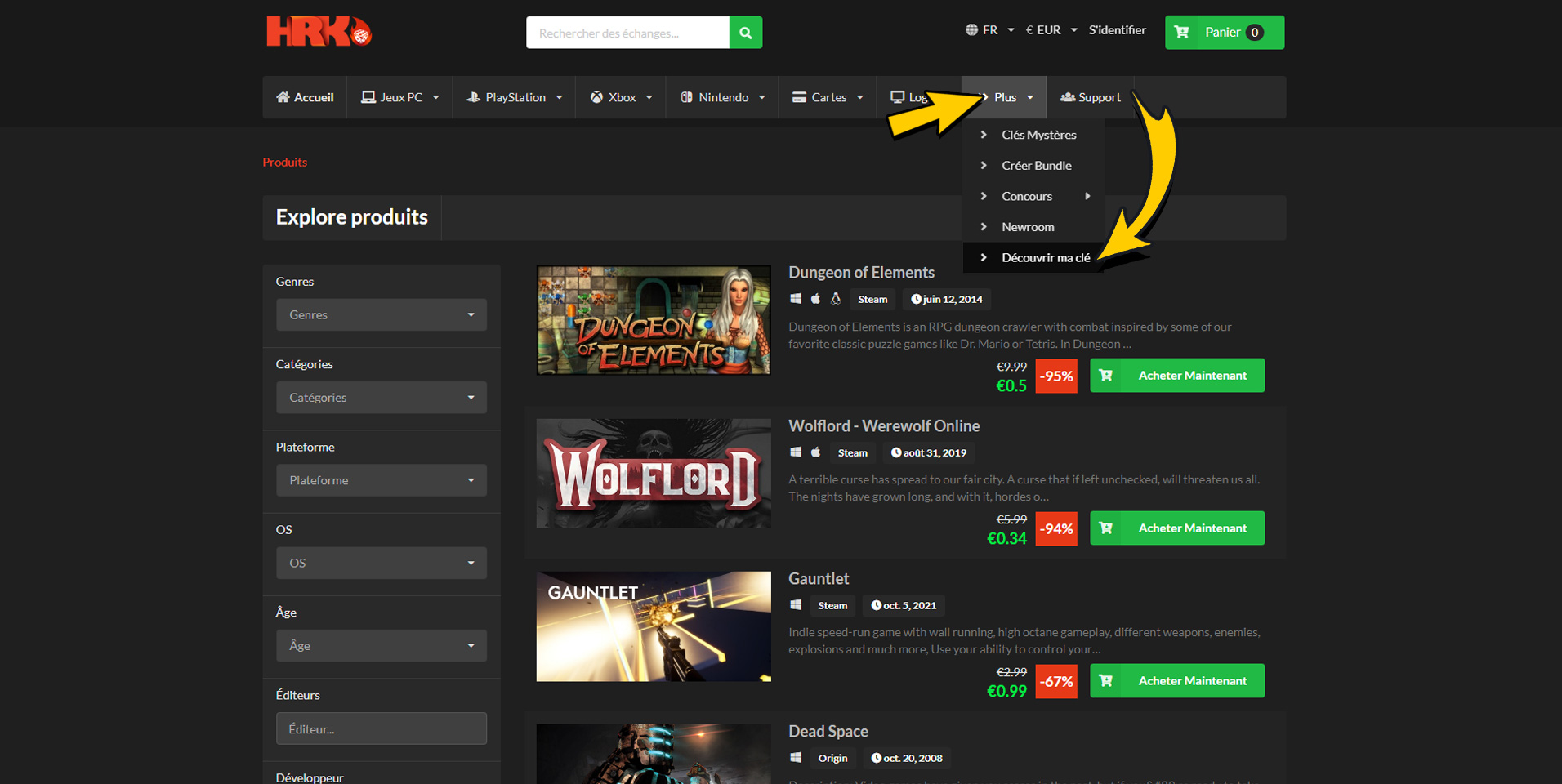Screen dimensions: 1562x784
Task: Buy Dungeon of Elements with Acheter Maintenant
Action: click(x=1177, y=376)
